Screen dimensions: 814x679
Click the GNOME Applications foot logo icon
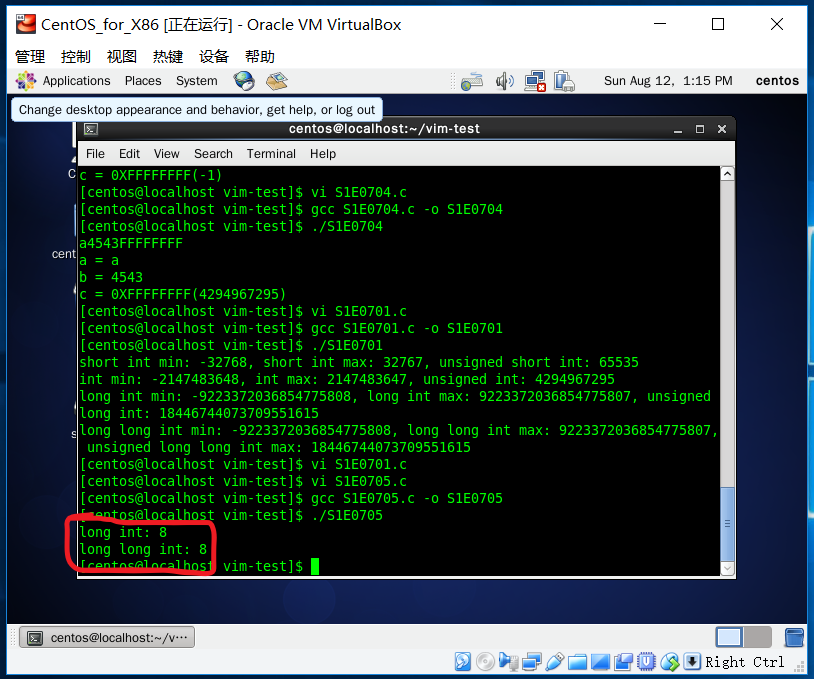[x=25, y=81]
